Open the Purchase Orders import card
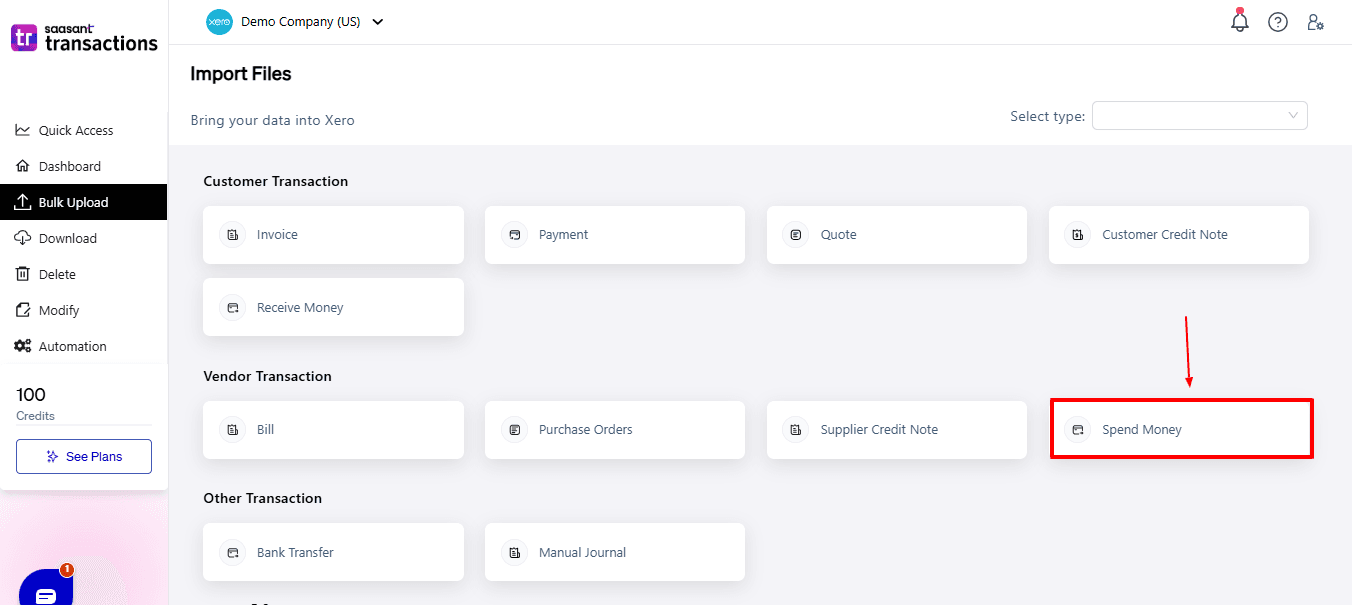 click(x=615, y=430)
